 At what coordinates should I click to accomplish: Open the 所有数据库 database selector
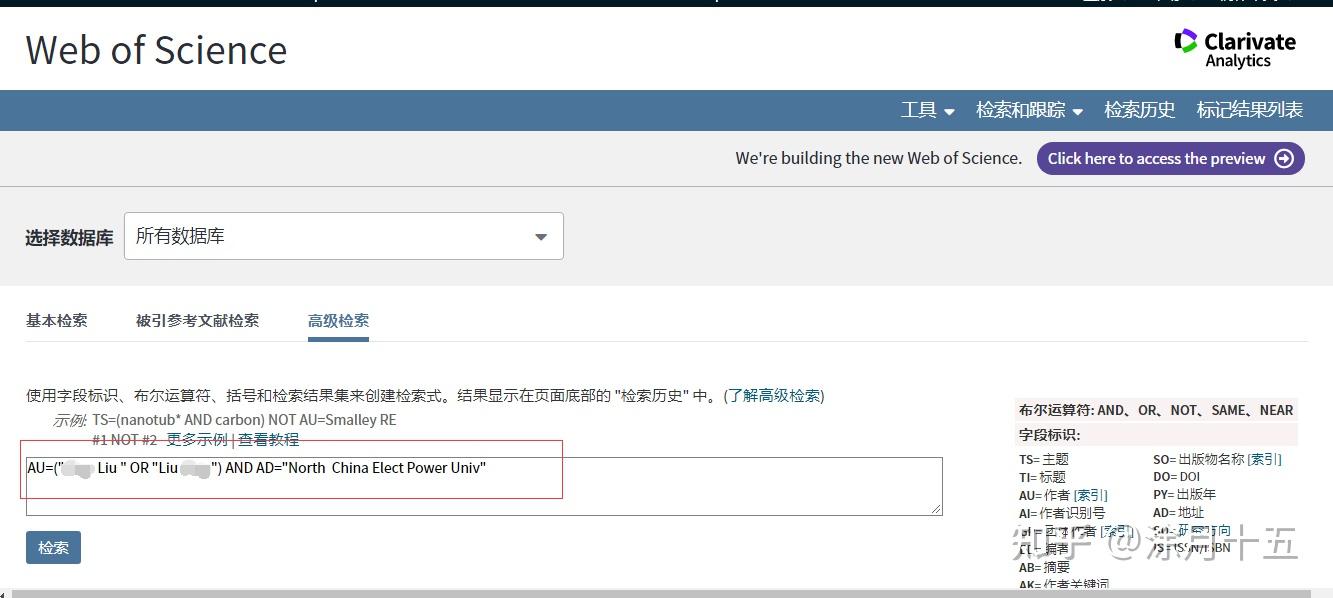344,236
